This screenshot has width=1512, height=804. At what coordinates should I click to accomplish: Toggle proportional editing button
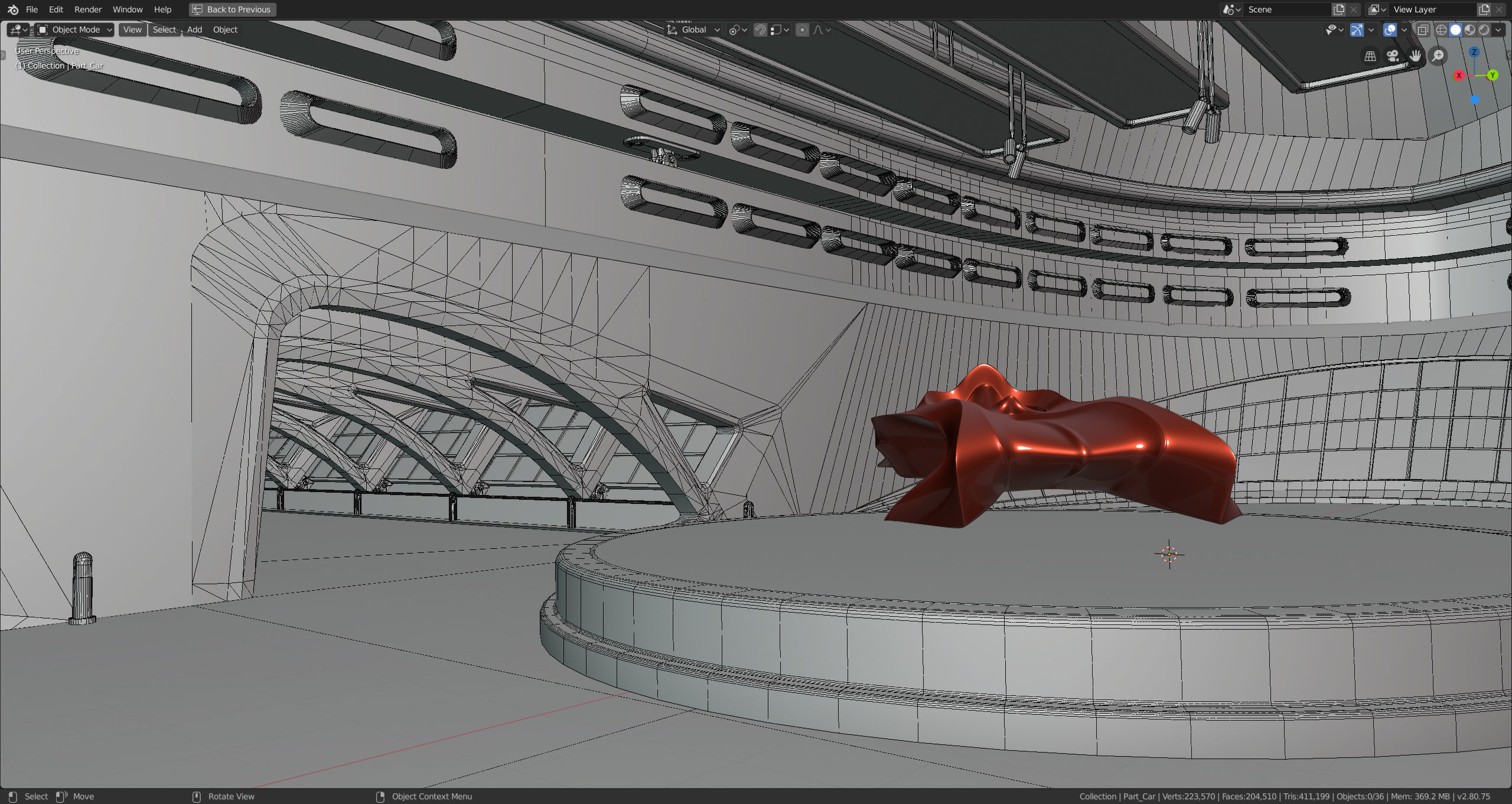tap(802, 30)
